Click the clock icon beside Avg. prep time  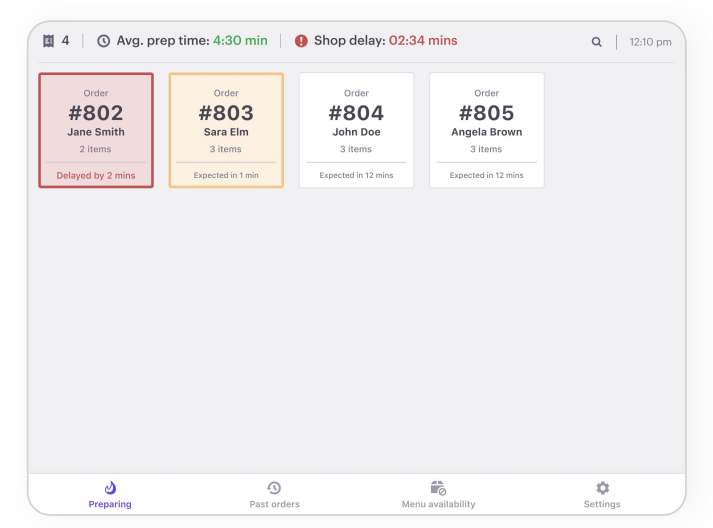click(104, 41)
